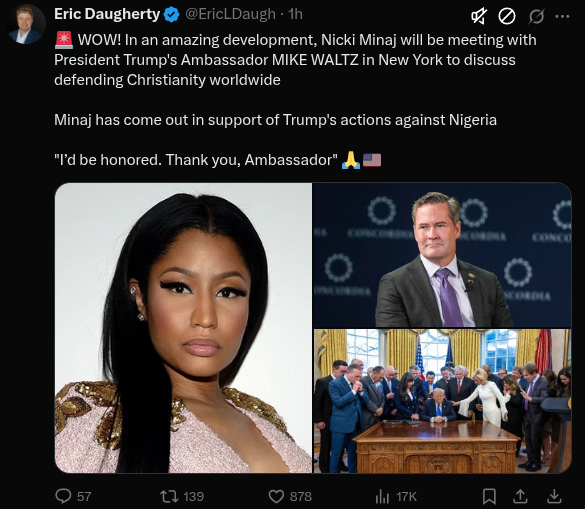This screenshot has height=509, width=585.
Task: Click the tweet text about Nigeria
Action: point(275,120)
